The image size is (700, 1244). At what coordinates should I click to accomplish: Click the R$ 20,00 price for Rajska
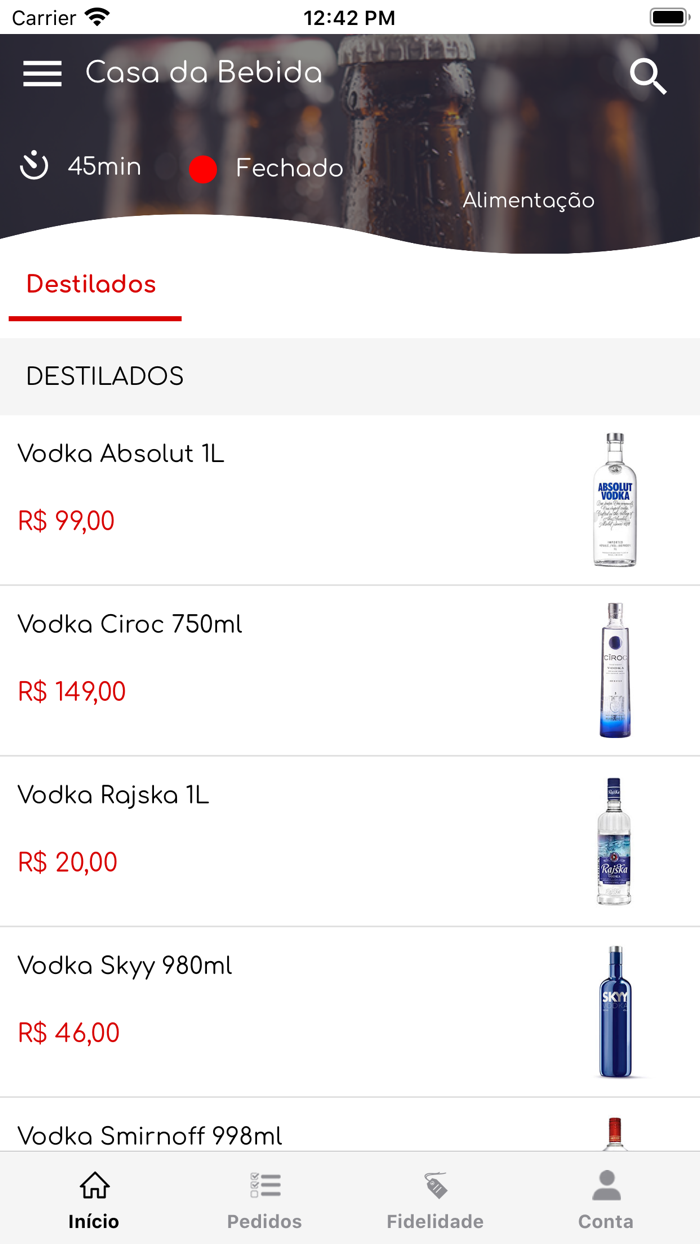point(67,862)
